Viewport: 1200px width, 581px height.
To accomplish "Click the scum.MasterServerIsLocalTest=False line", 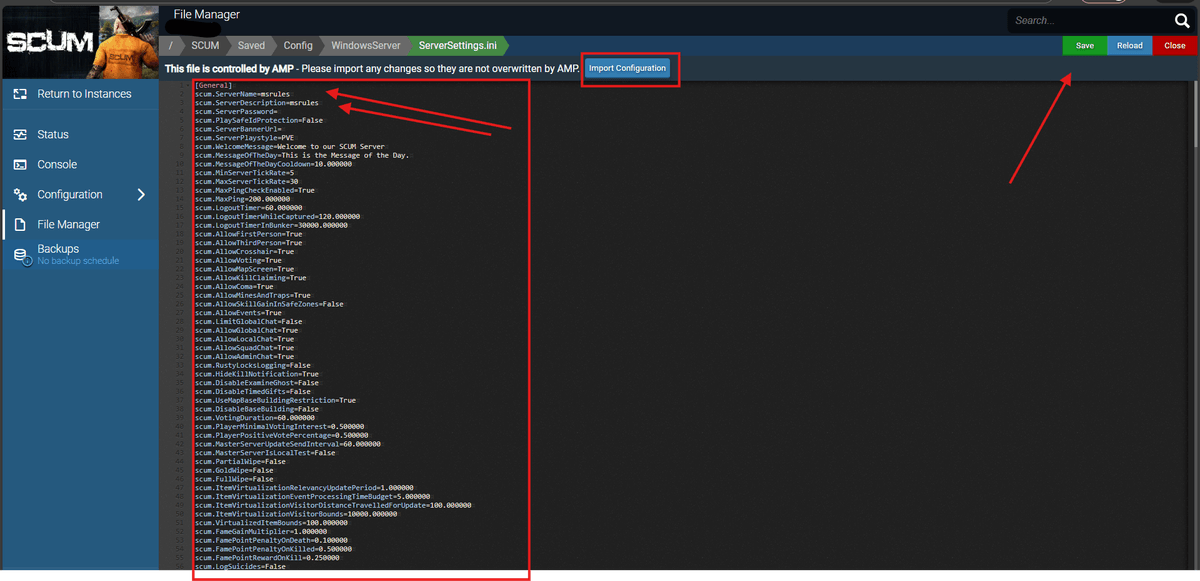I will pyautogui.click(x=265, y=453).
